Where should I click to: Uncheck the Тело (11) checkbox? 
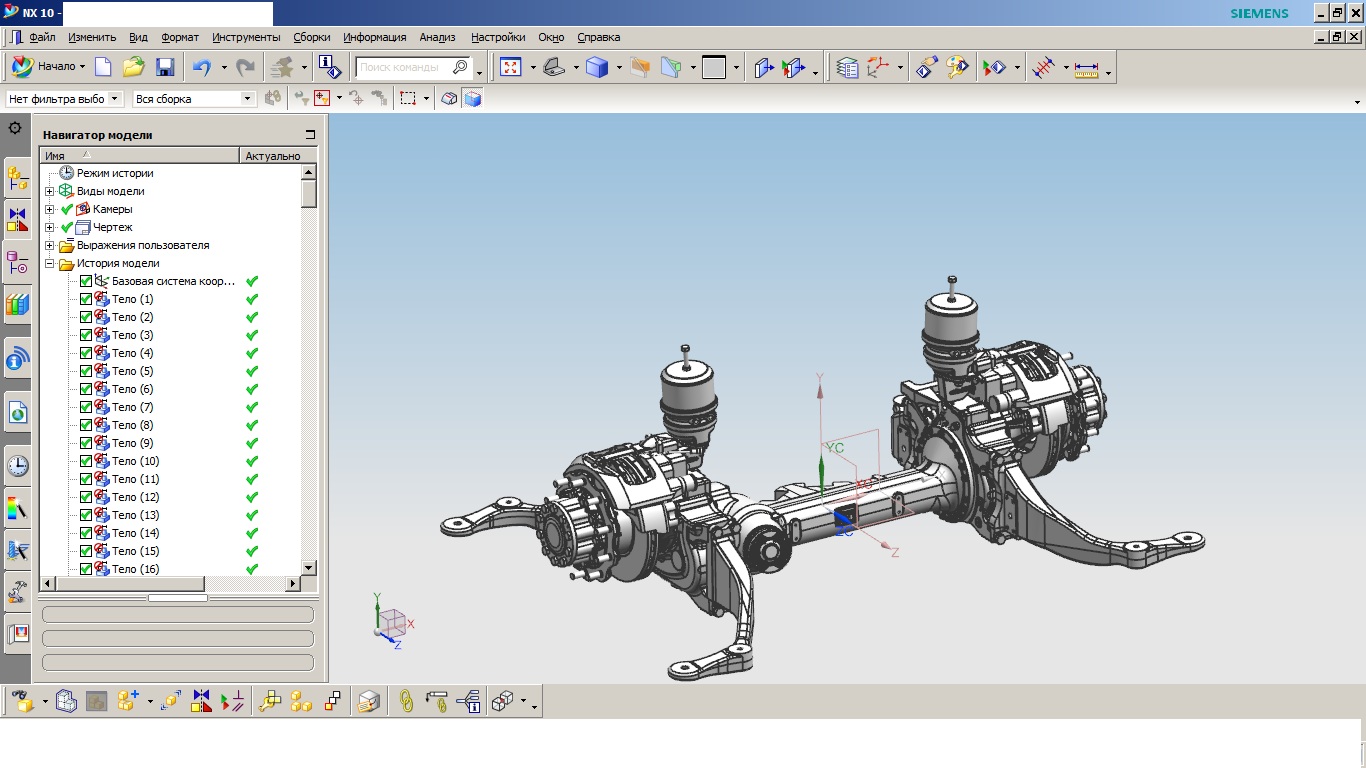point(86,479)
